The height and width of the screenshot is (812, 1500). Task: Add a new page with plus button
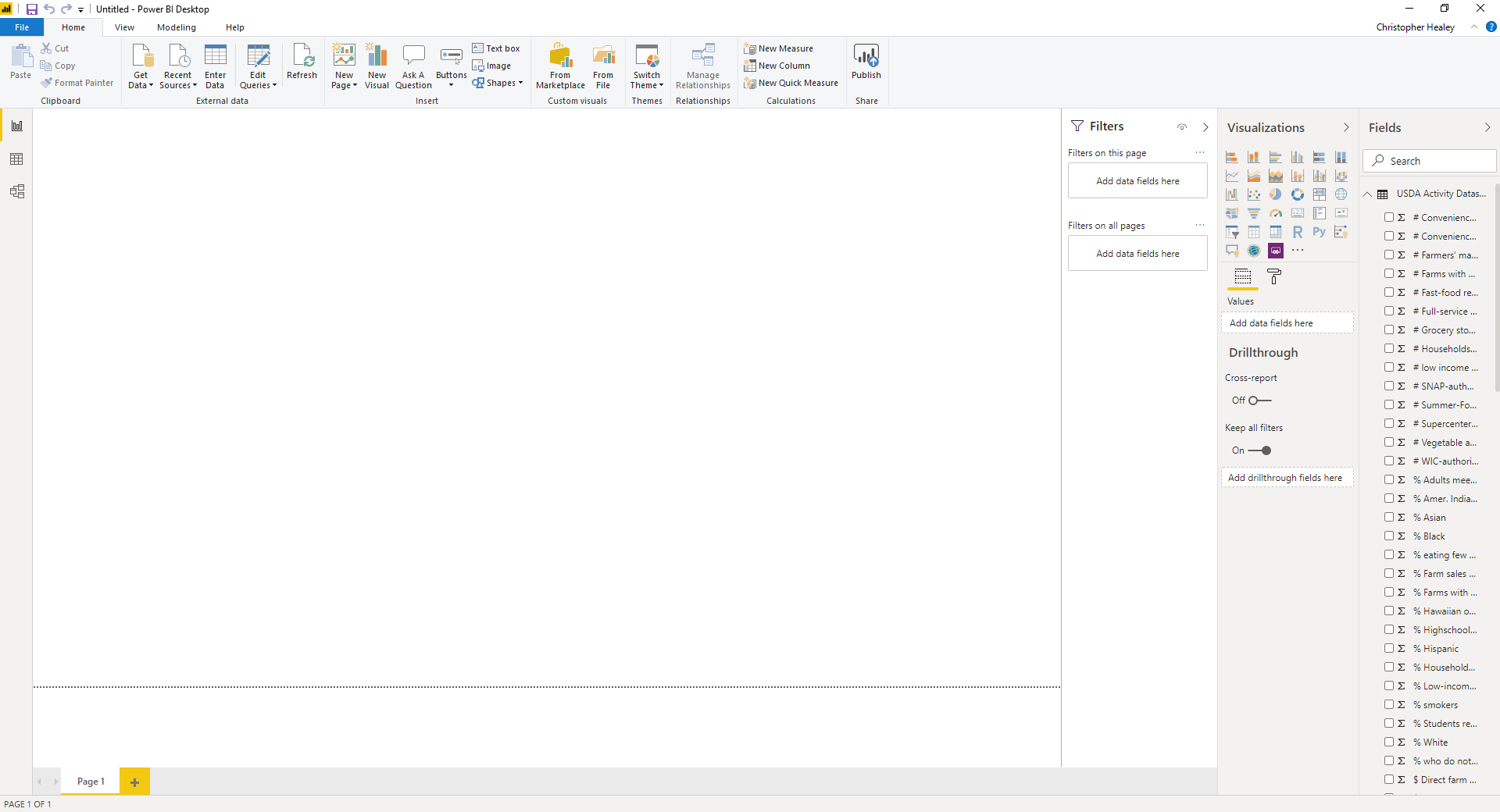click(134, 782)
